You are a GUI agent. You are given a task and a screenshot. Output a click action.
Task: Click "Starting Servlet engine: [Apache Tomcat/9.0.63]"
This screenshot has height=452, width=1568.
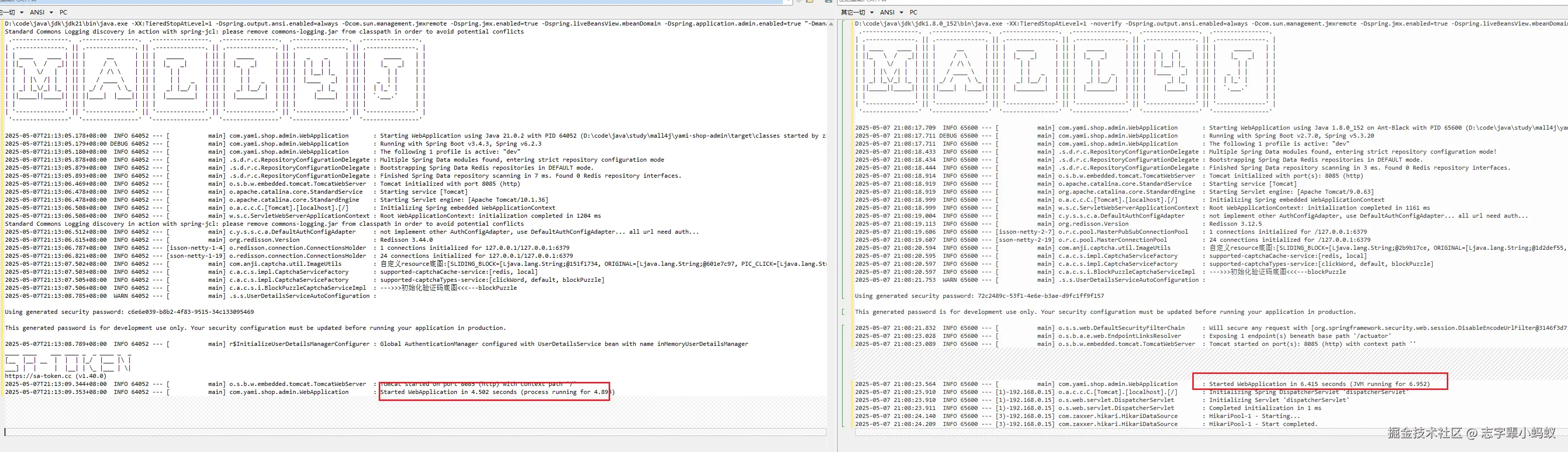point(1291,192)
